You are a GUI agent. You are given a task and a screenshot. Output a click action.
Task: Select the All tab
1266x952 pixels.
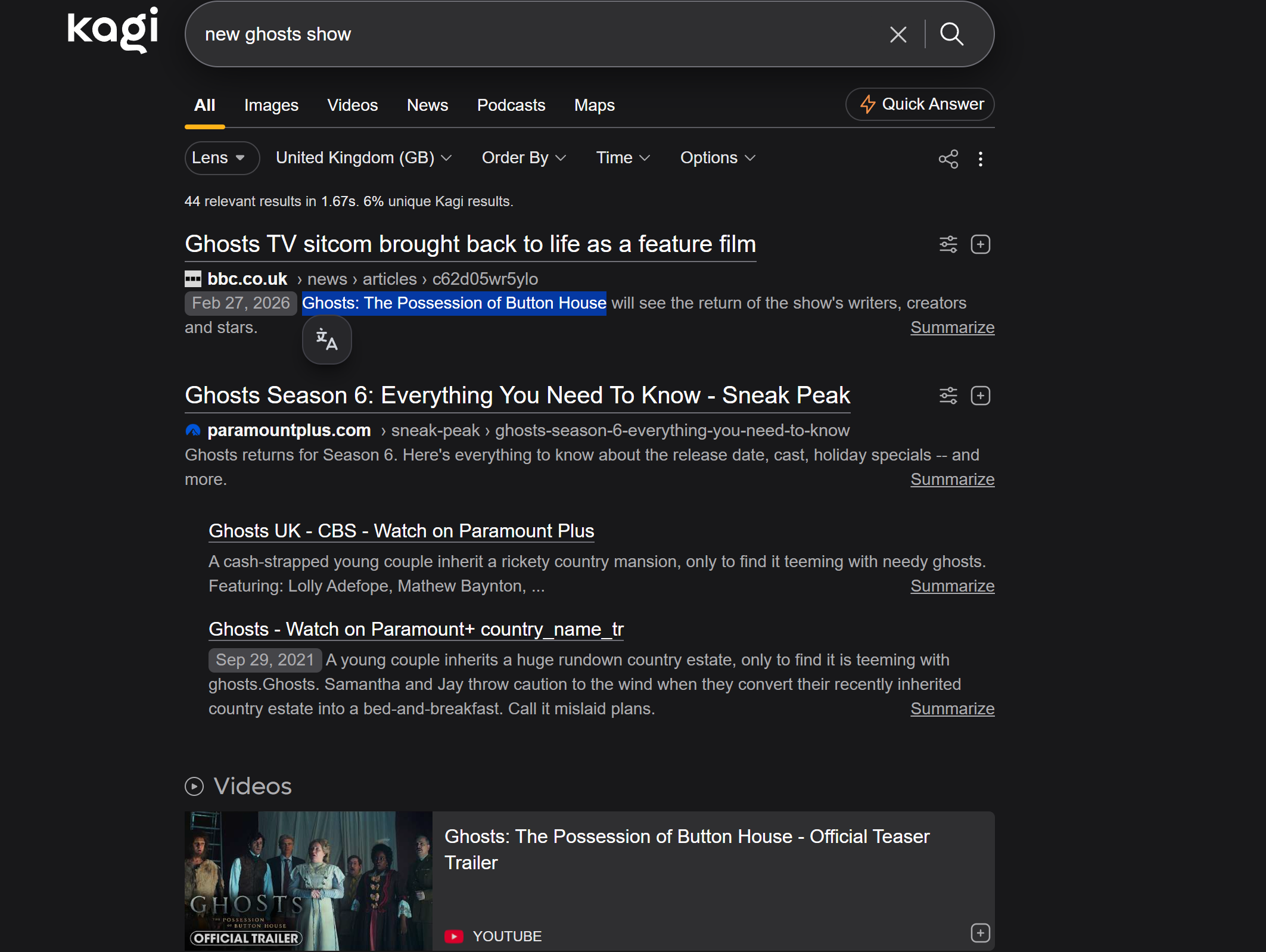pos(204,105)
